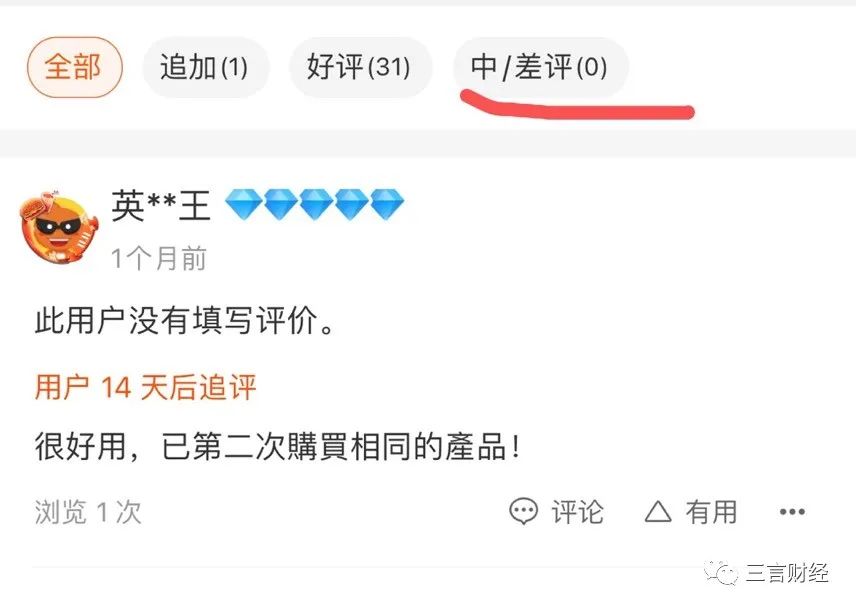Click the middle blue diamond badge
Image resolution: width=856 pixels, height=610 pixels.
click(315, 204)
